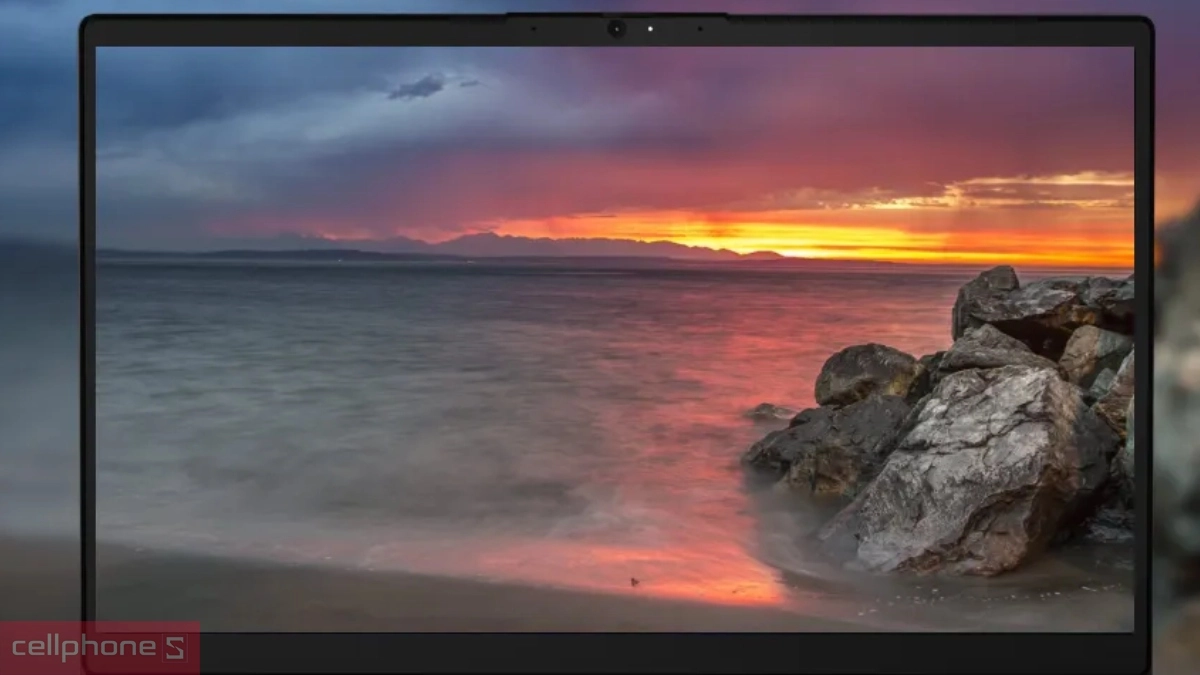Click the S icon in the cellphoneS logo
This screenshot has height=675, width=1200.
pos(175,648)
